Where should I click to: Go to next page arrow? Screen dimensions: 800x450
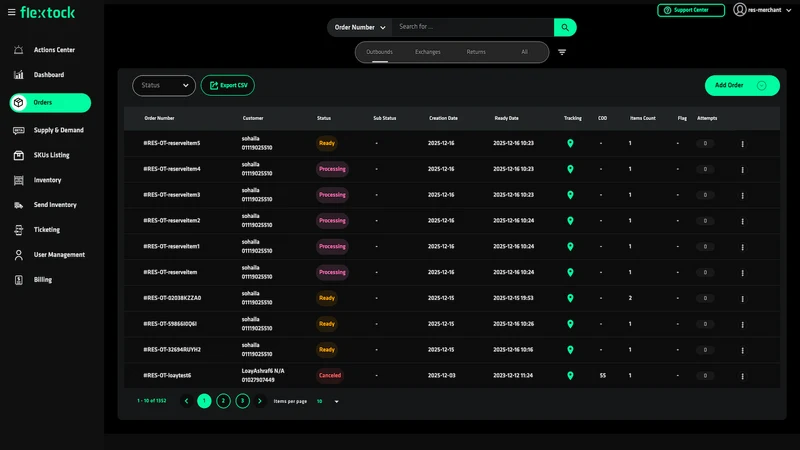[x=260, y=402]
